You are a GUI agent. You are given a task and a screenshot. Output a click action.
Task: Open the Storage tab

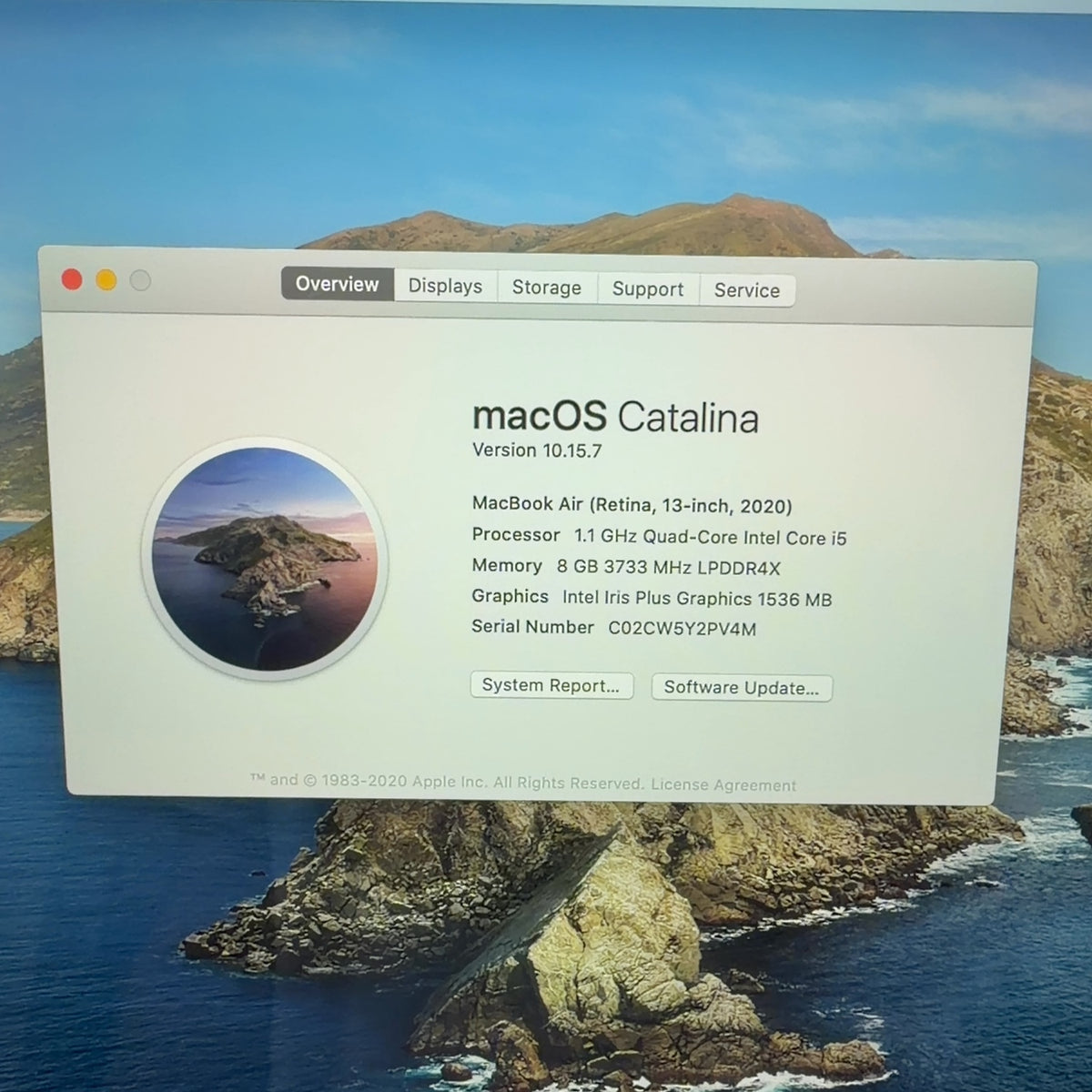(546, 288)
